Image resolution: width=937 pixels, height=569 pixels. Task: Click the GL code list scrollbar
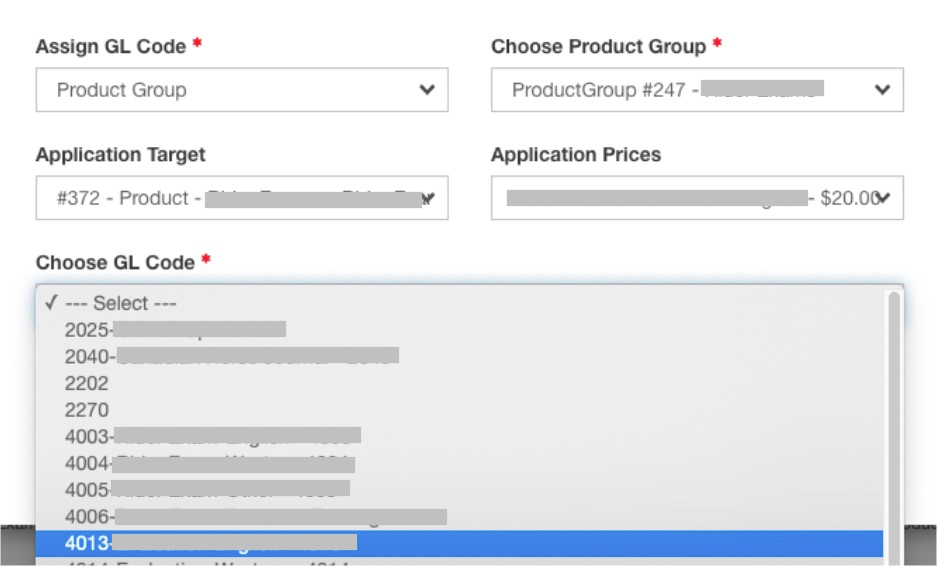894,420
